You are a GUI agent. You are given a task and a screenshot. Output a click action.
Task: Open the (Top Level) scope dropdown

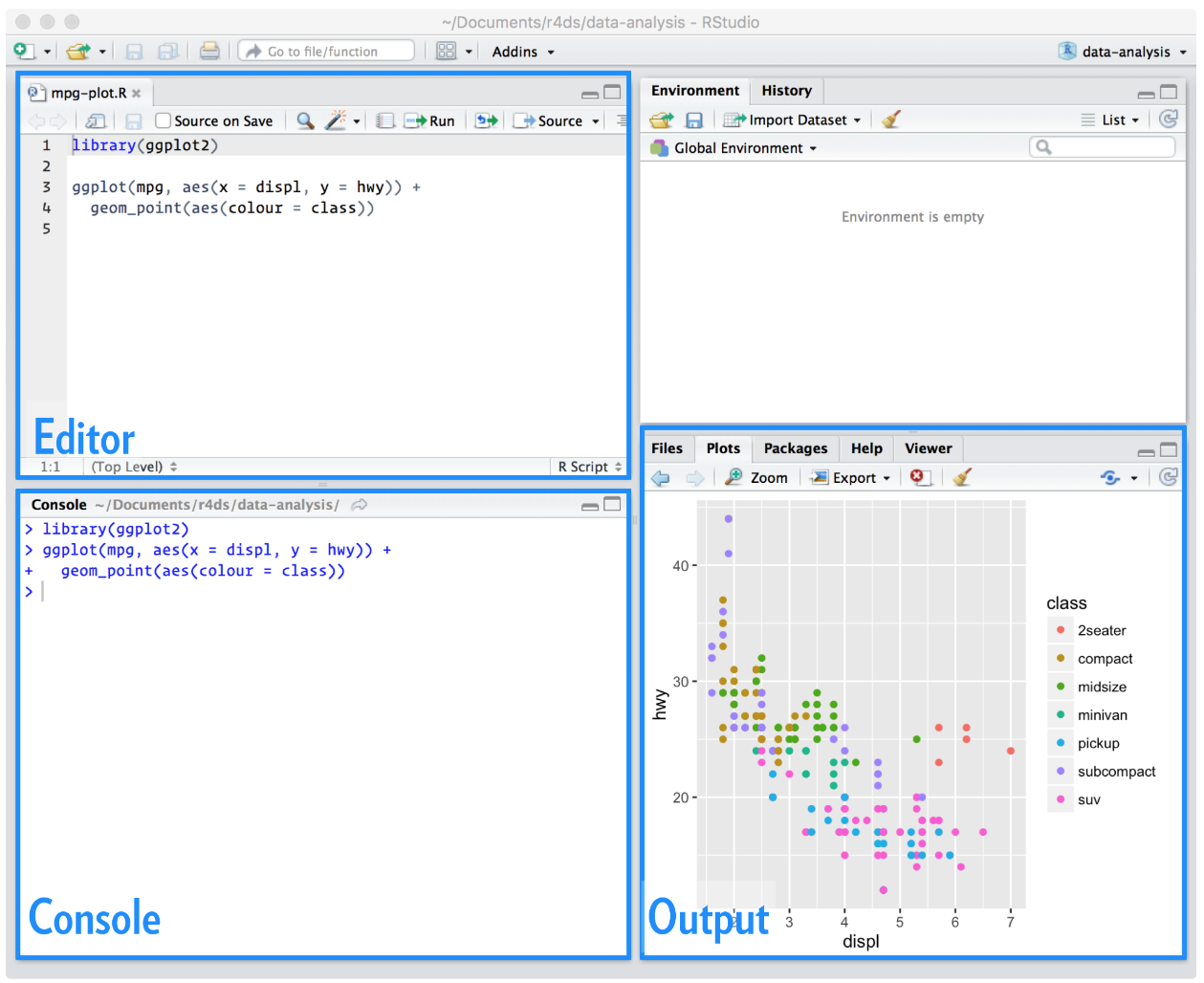(x=134, y=467)
